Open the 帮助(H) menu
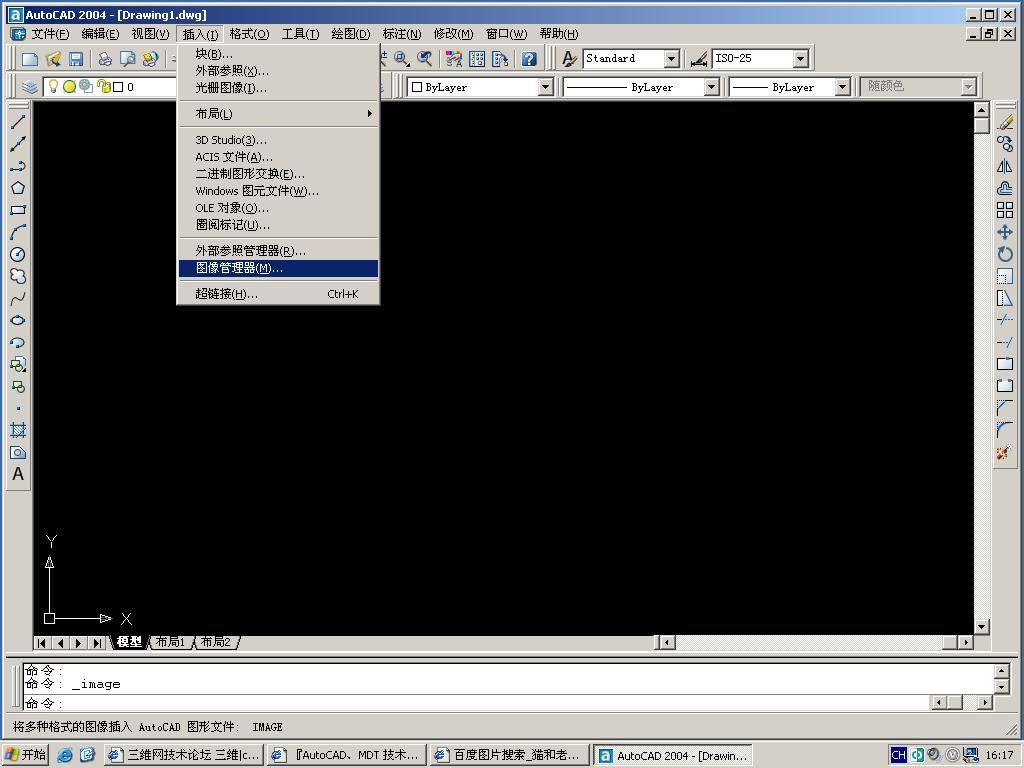 (x=558, y=34)
